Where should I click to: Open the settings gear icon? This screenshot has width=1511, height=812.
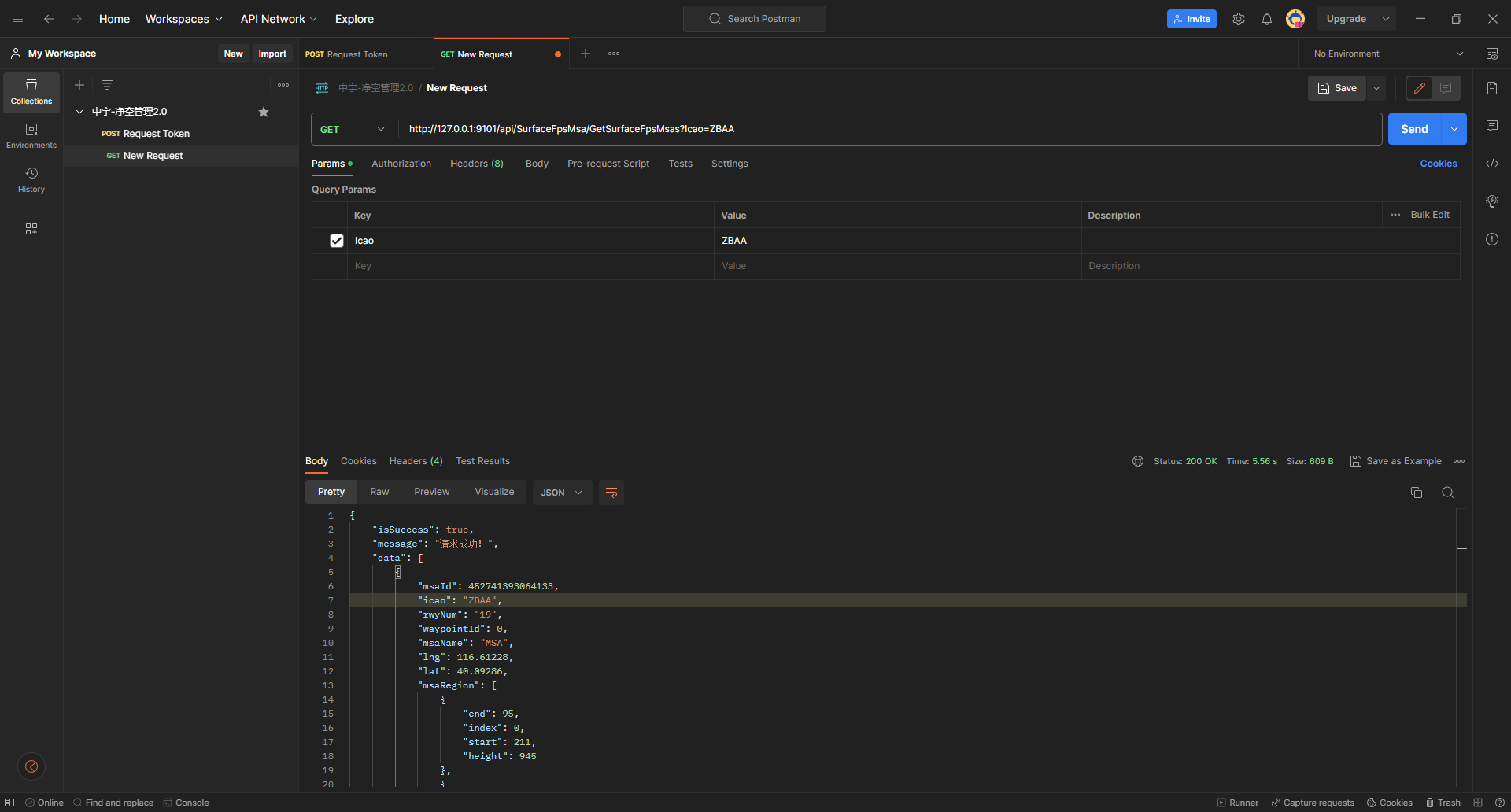[1239, 19]
